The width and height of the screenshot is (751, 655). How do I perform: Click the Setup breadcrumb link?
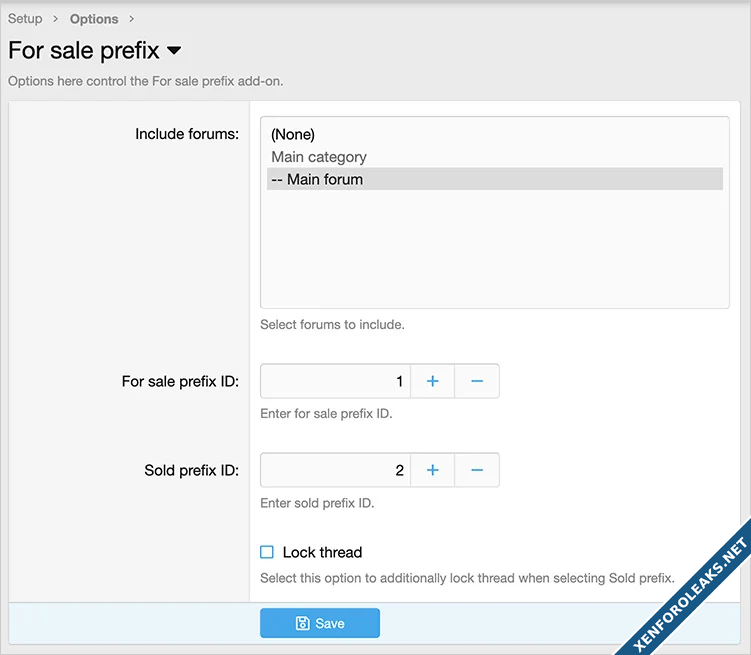pos(25,19)
